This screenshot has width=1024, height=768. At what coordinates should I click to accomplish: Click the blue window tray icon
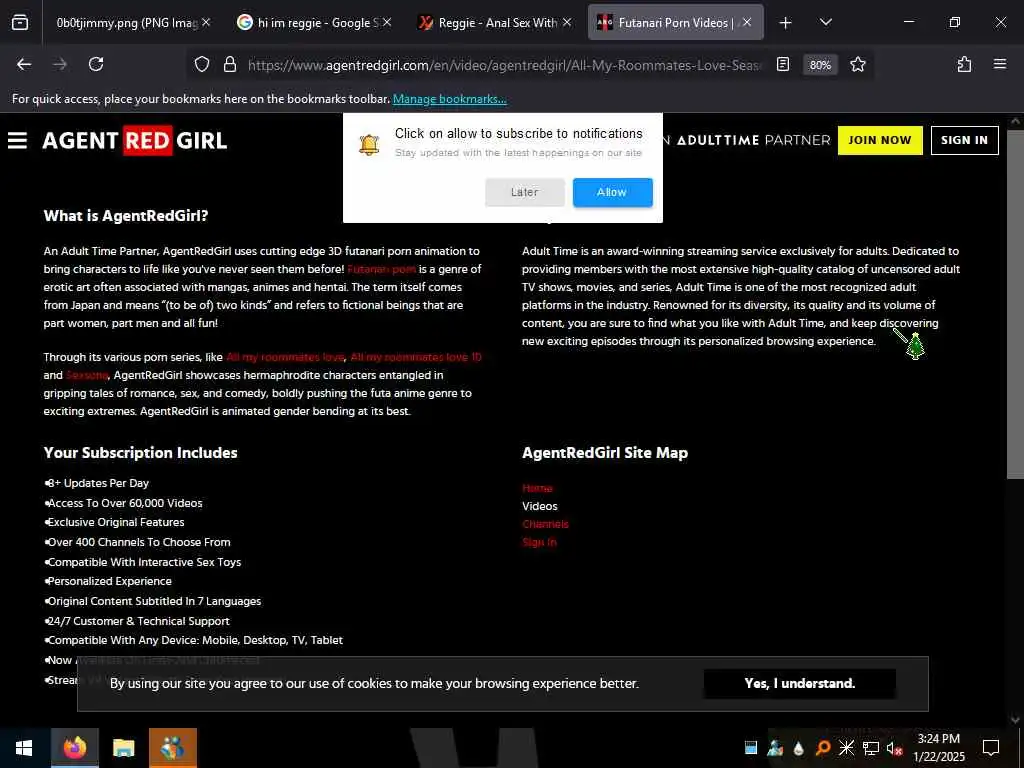(x=751, y=748)
